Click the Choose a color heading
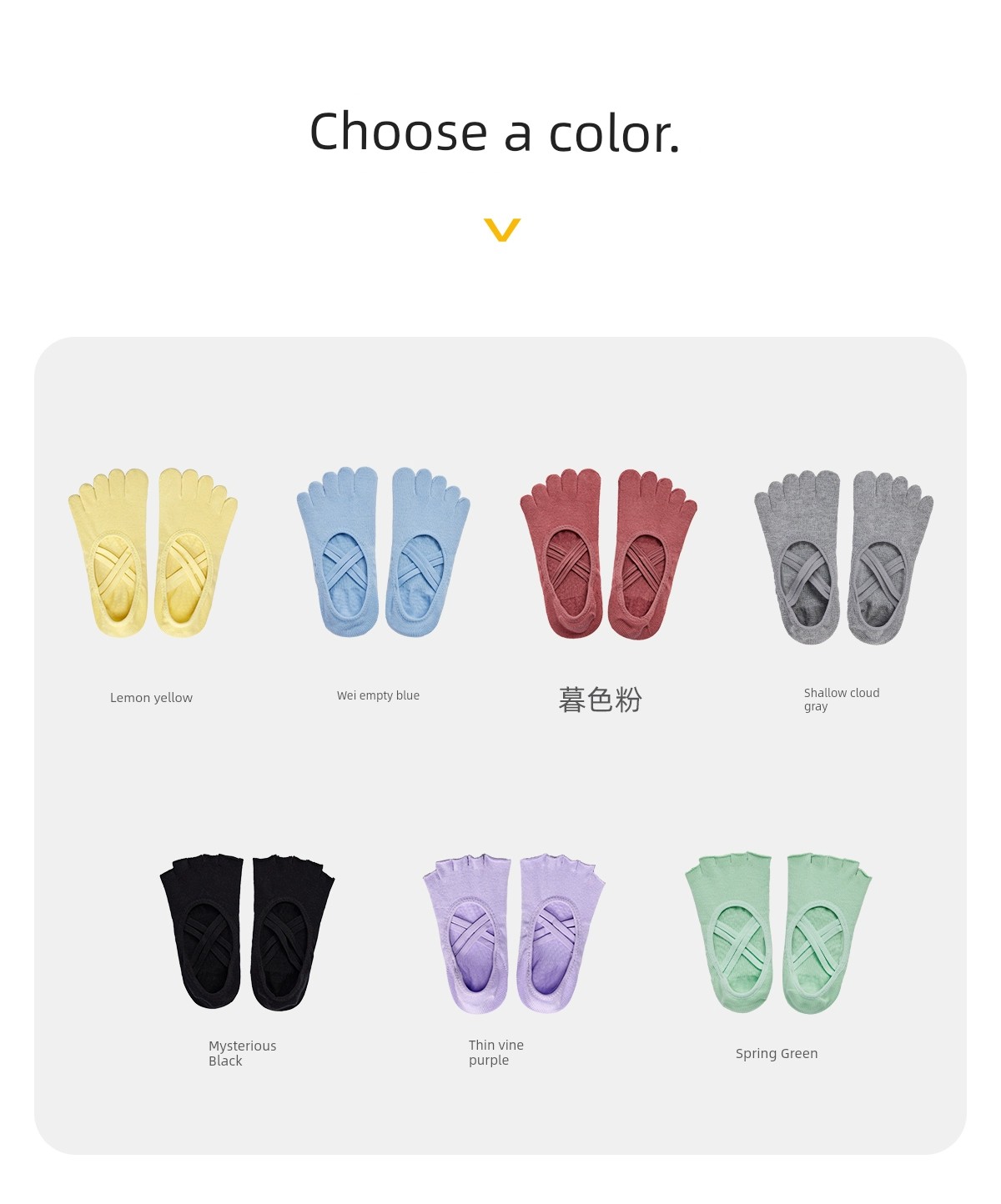1001x1204 pixels. click(495, 132)
